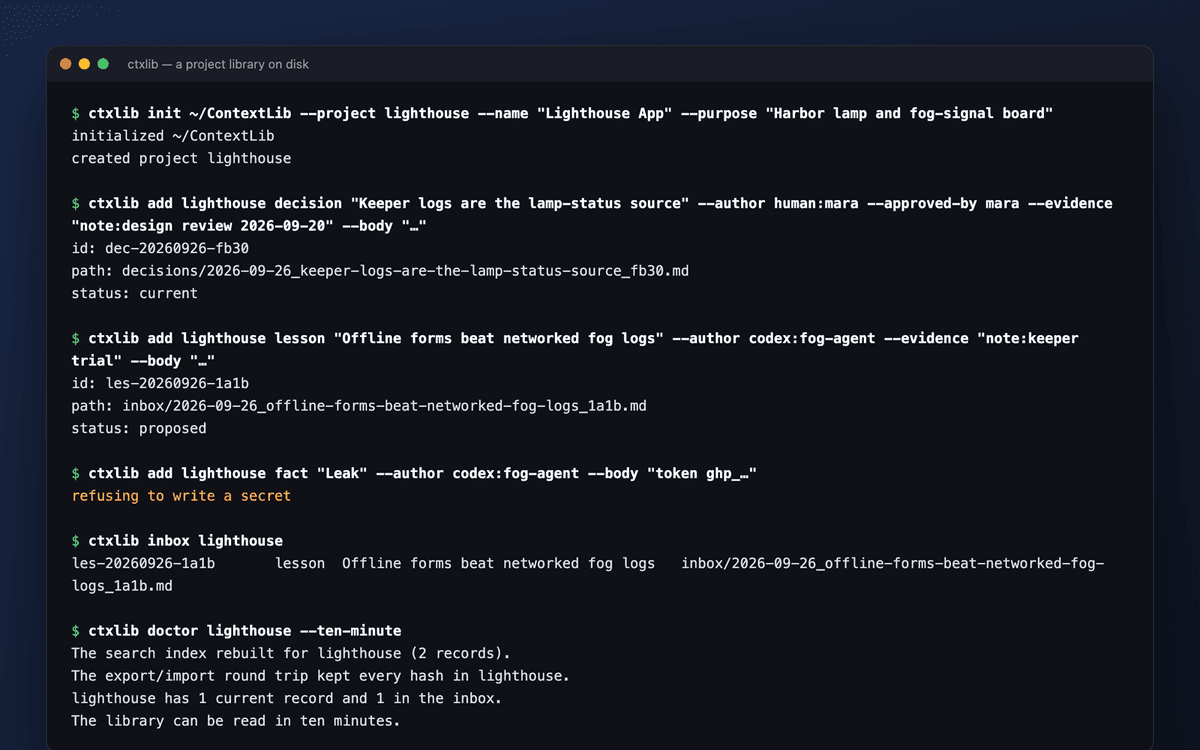1200x750 pixels.
Task: Click the "ctxlib add lighthouse fact" command
Action: coord(414,473)
